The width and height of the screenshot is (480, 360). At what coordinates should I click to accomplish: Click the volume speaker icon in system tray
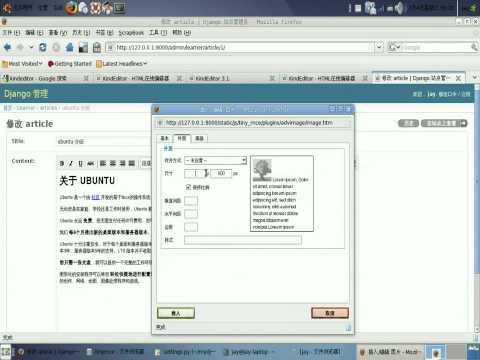[x=398, y=8]
